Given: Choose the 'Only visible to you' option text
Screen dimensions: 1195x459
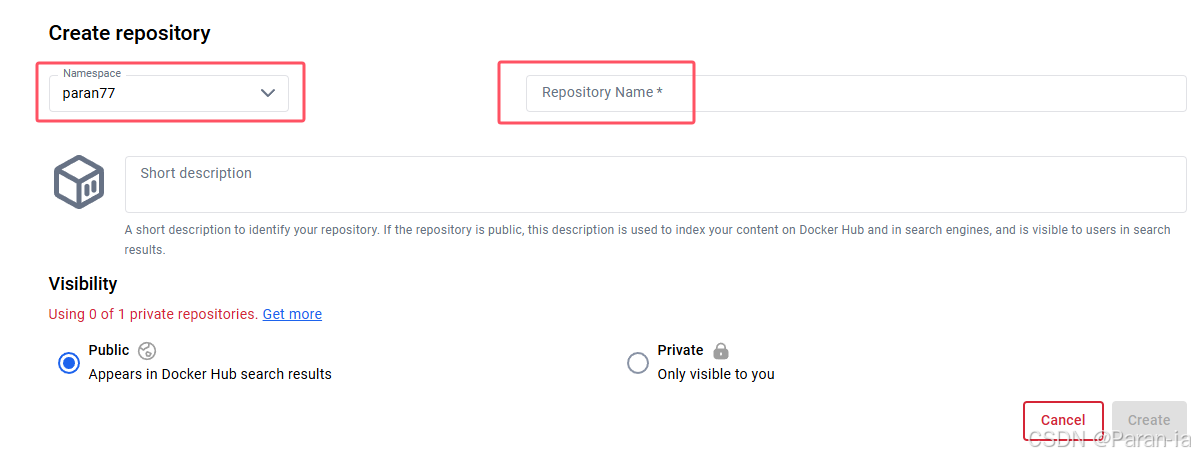Looking at the screenshot, I should [x=716, y=374].
